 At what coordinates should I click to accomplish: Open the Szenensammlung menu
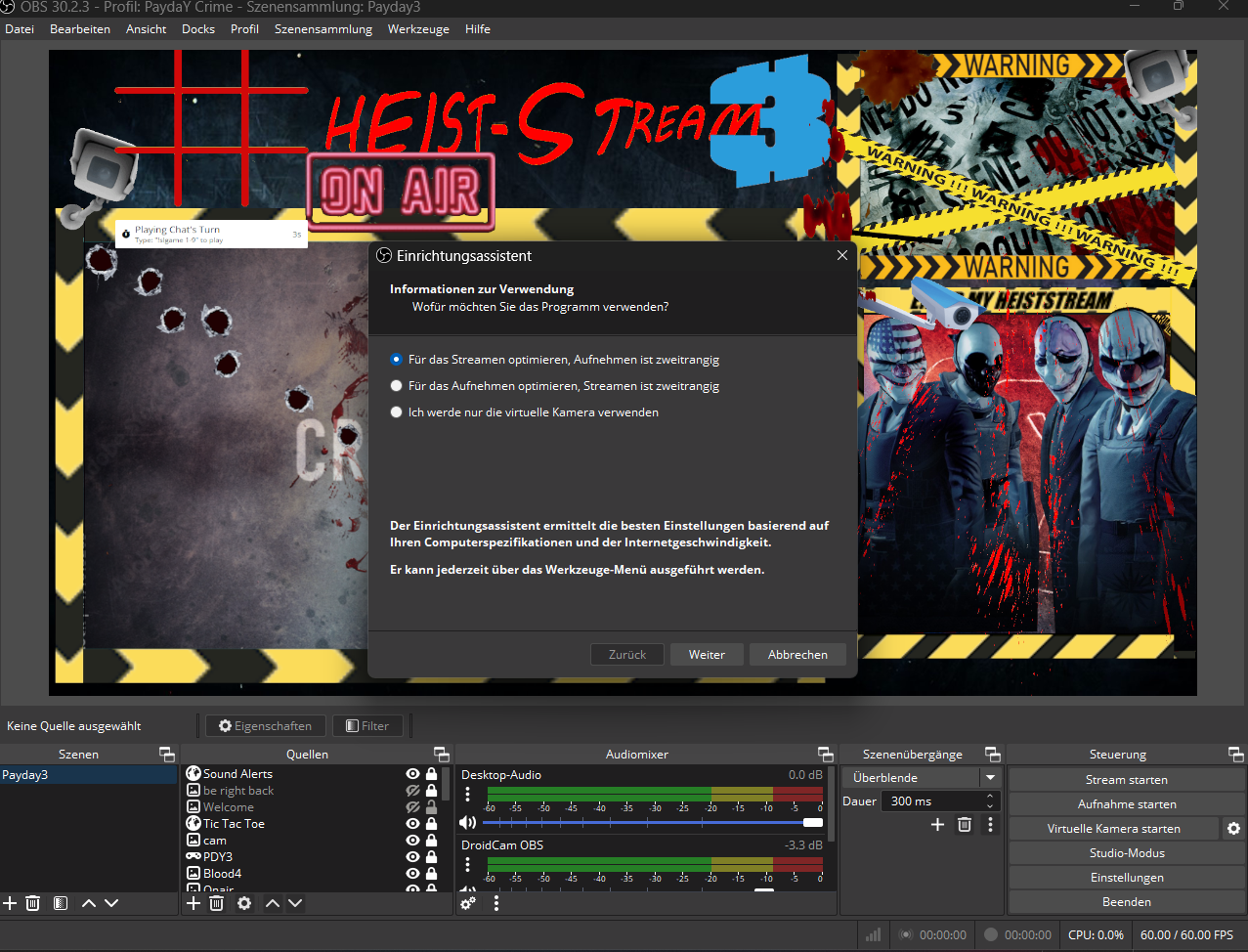pyautogui.click(x=323, y=29)
